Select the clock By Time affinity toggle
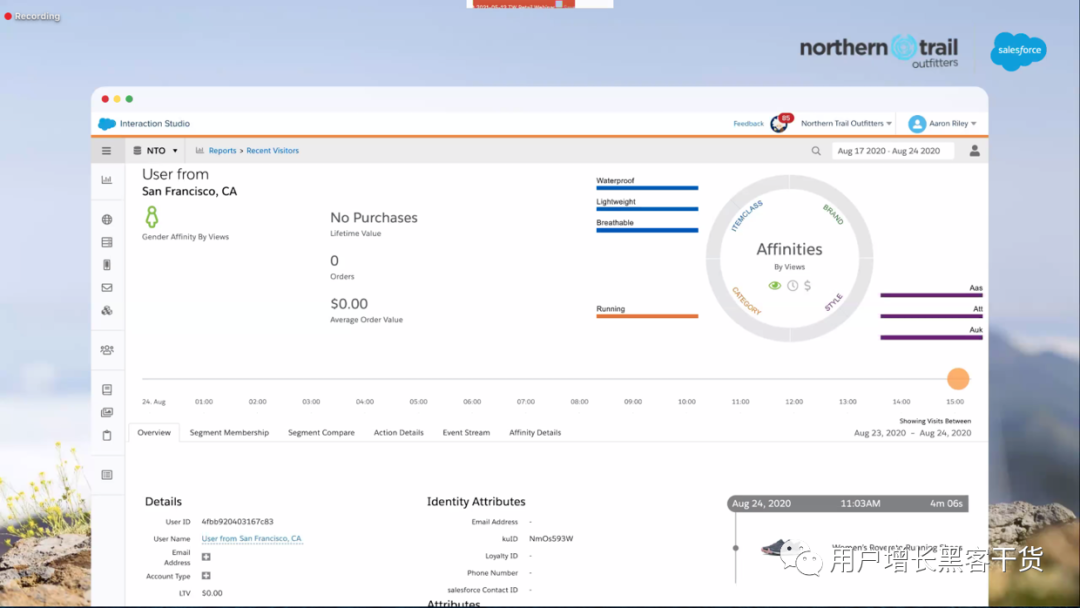The width and height of the screenshot is (1080, 608). point(793,286)
